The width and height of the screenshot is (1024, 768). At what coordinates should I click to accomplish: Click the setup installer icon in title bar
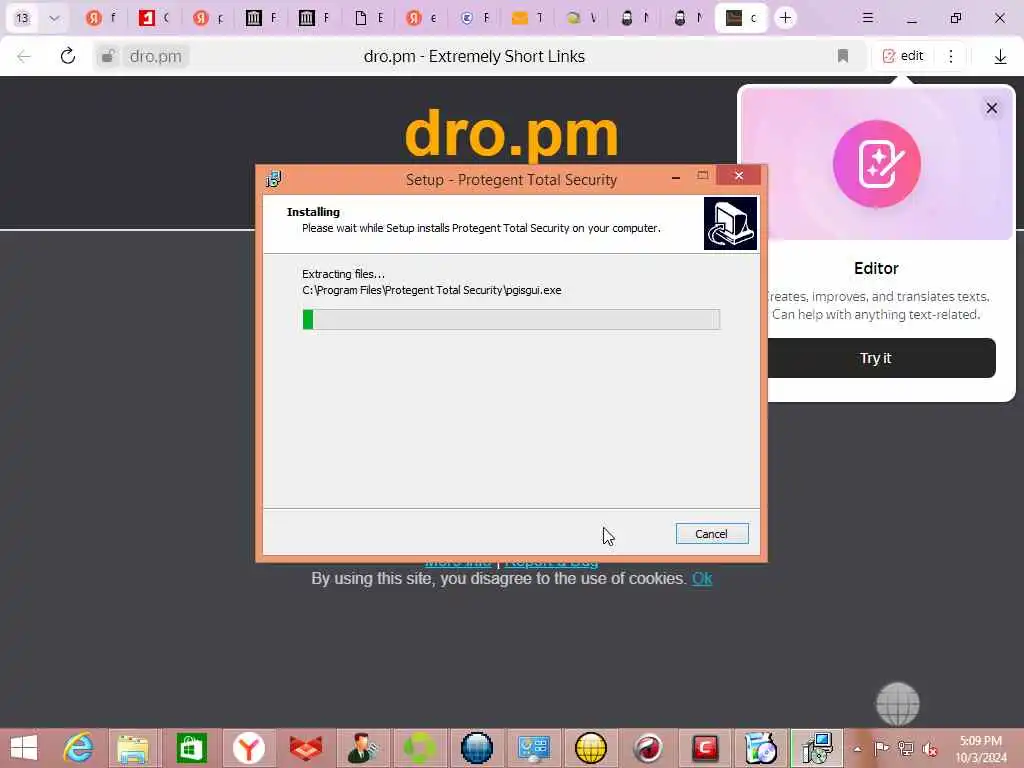pos(273,179)
